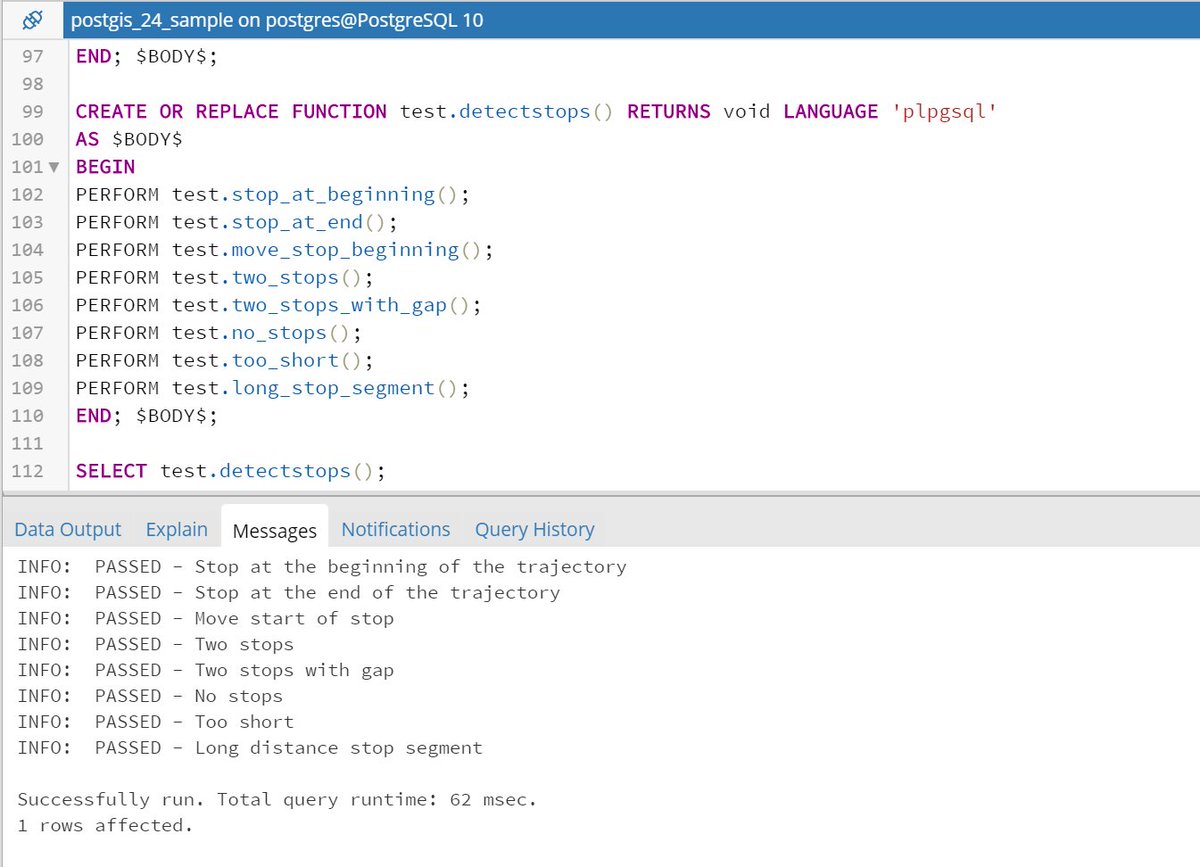Click the two_stops_with_gap() call on line 106

tap(351, 305)
